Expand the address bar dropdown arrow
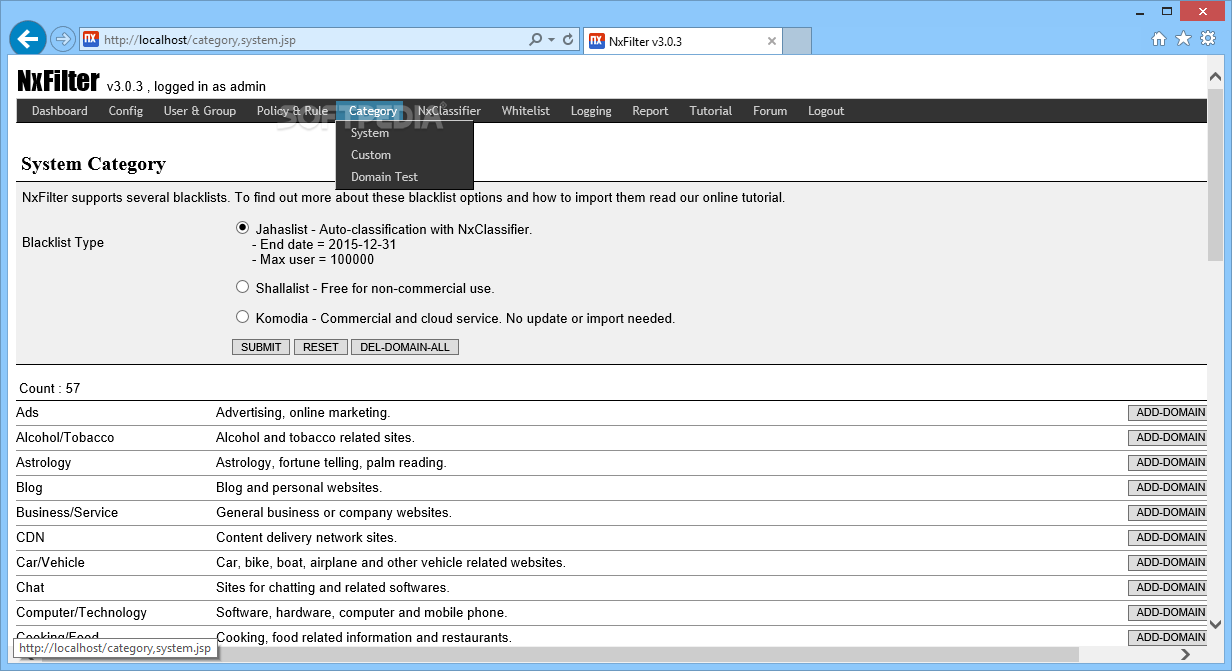1232x671 pixels. (552, 40)
